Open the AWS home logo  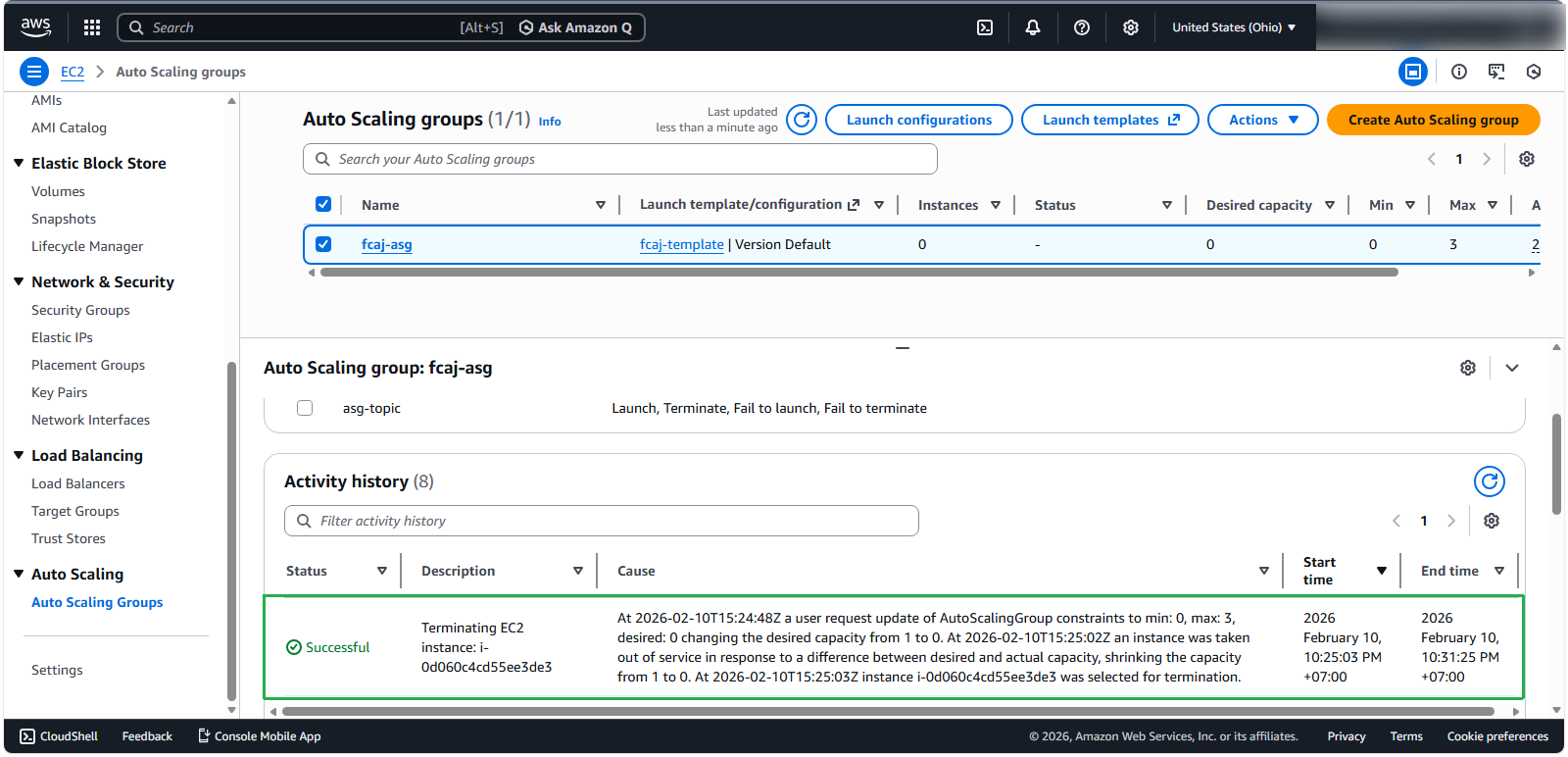35,27
